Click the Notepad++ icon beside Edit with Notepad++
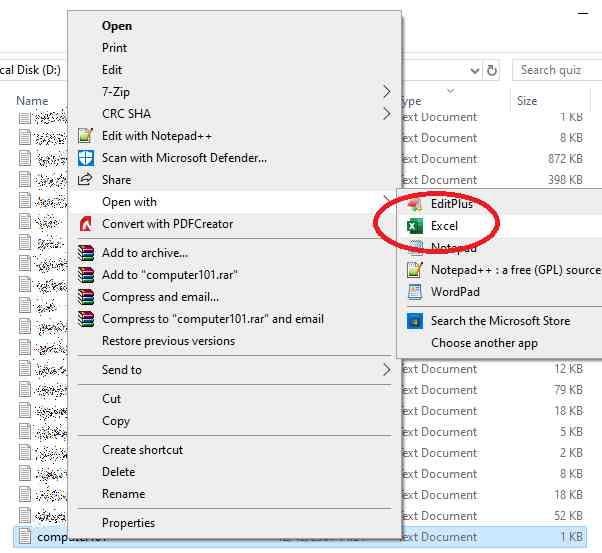The height and width of the screenshot is (553, 602). click(85, 136)
